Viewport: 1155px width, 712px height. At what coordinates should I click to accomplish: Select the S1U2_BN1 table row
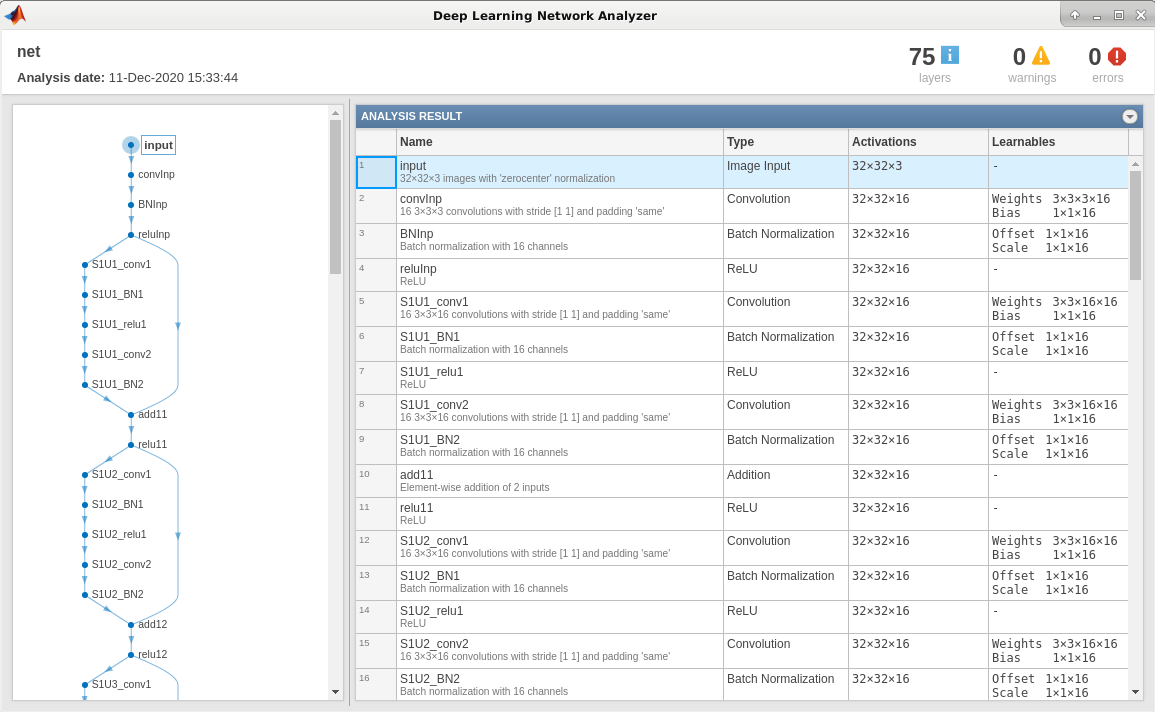742,583
